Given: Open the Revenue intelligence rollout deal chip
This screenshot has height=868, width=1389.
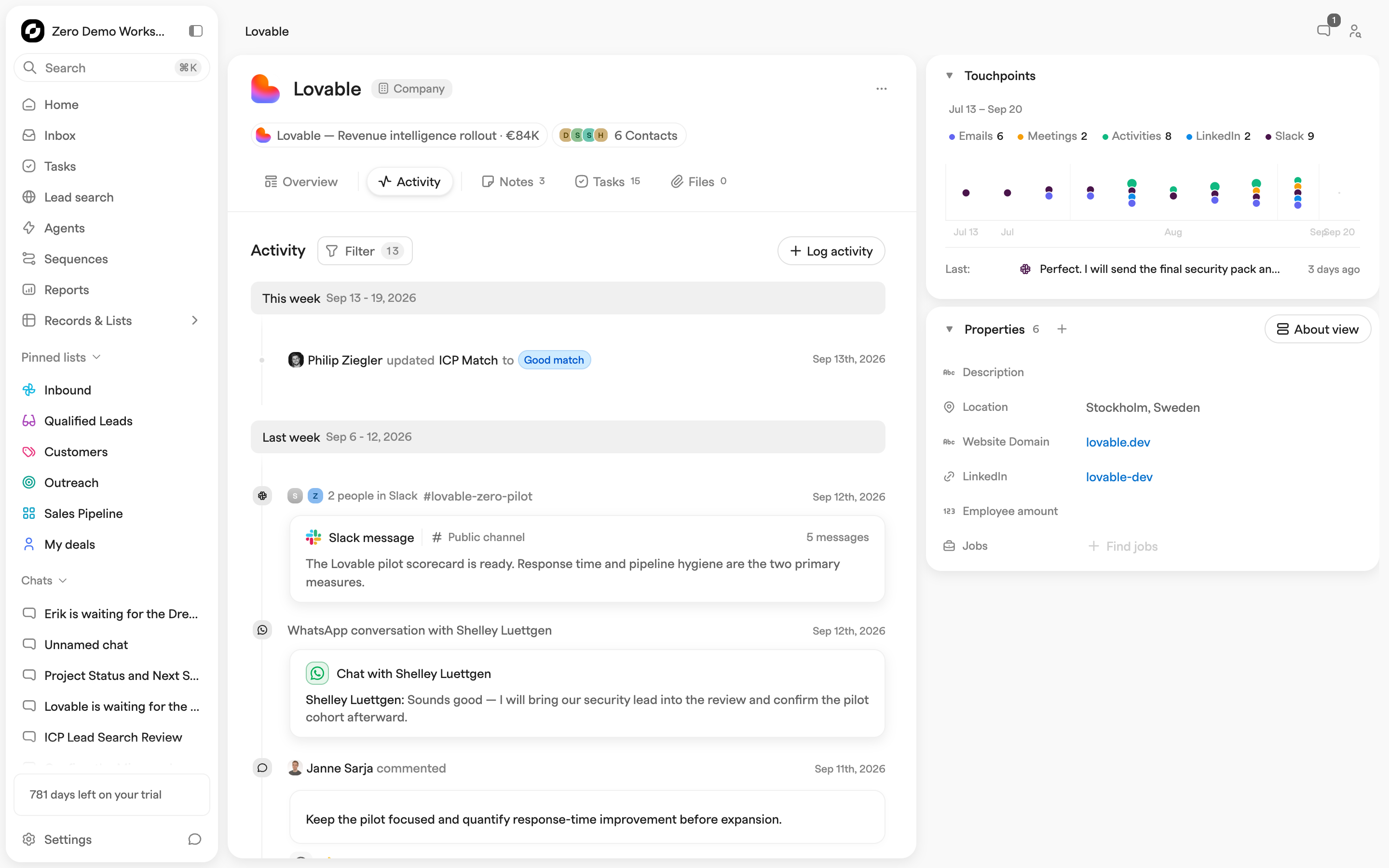Looking at the screenshot, I should [399, 136].
